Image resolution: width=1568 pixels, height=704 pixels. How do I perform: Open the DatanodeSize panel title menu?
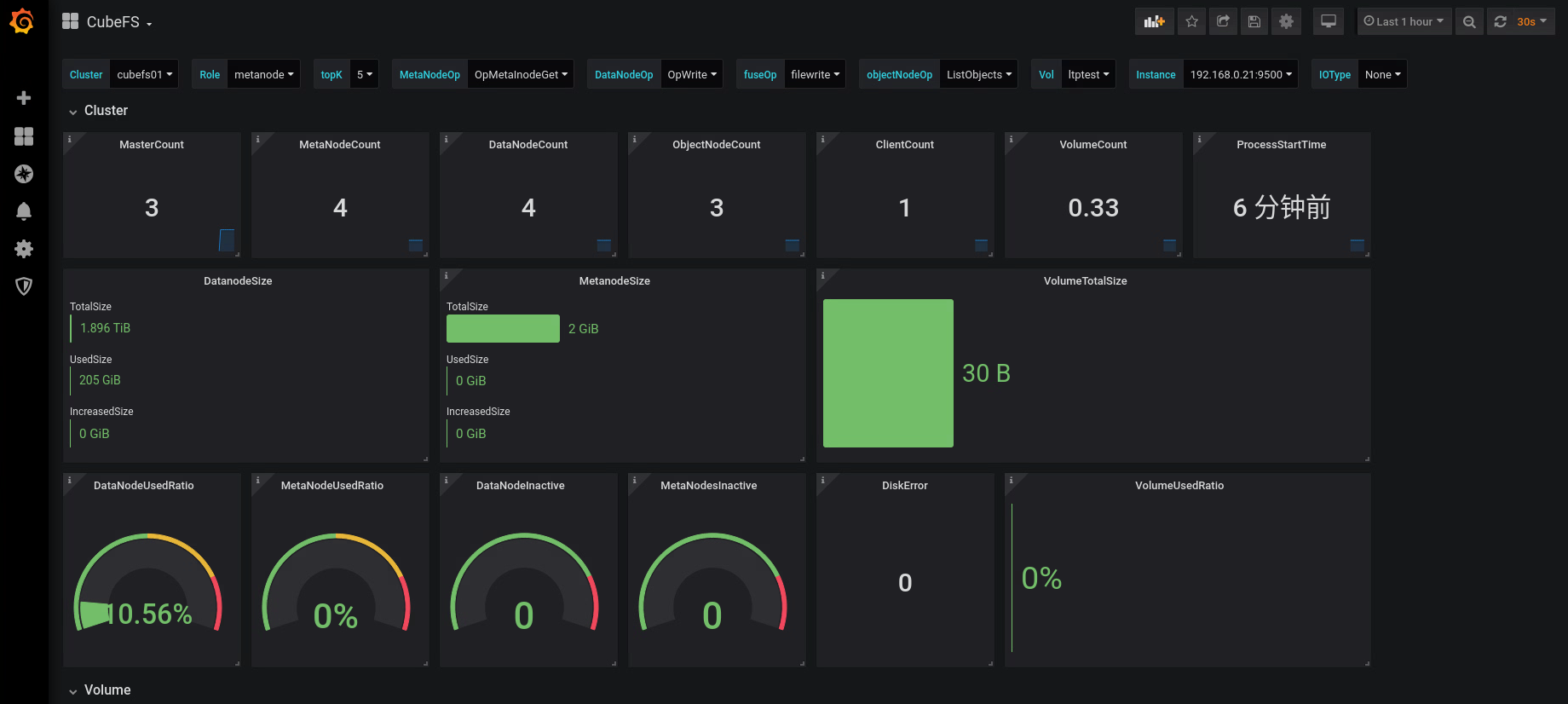tap(238, 281)
